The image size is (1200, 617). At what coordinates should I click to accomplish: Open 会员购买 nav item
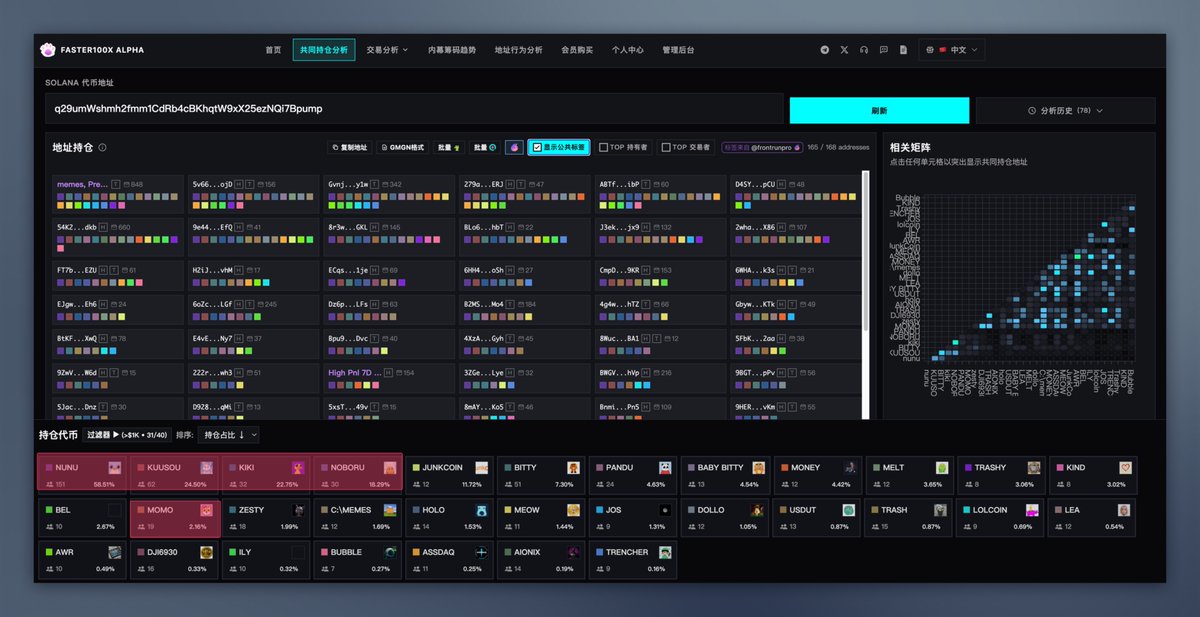point(577,49)
